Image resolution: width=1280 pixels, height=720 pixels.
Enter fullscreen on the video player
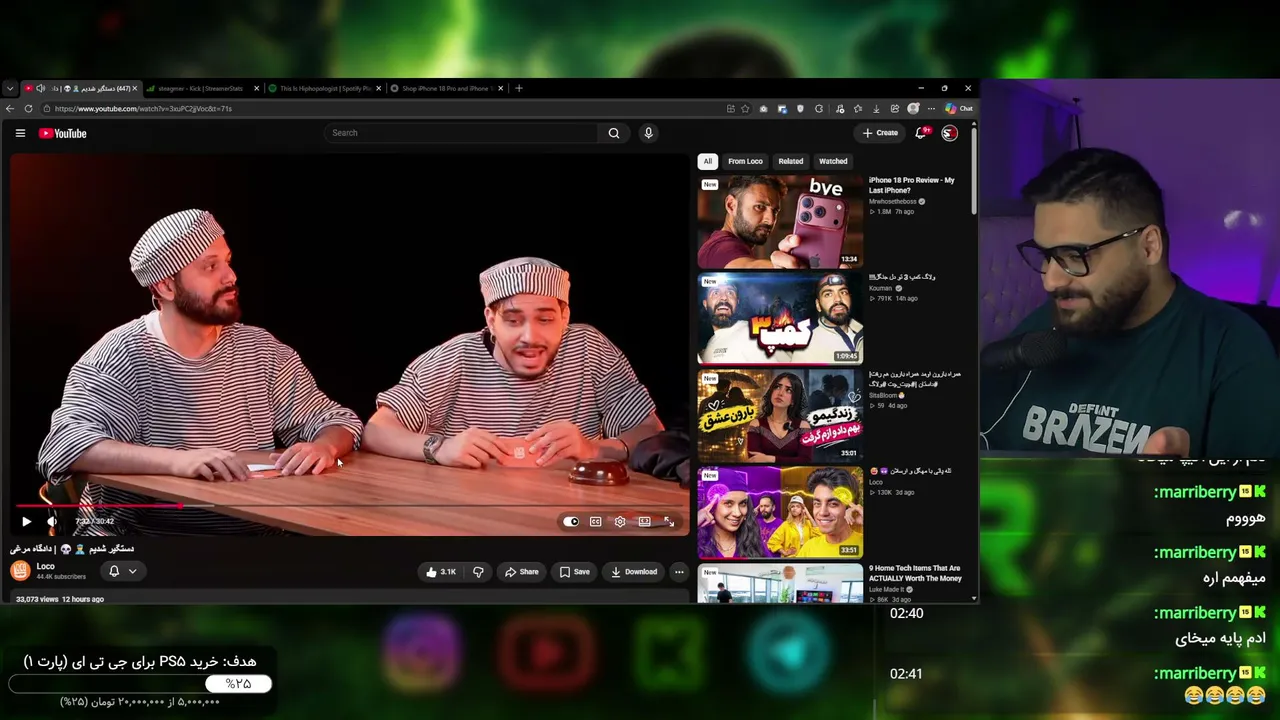point(669,521)
